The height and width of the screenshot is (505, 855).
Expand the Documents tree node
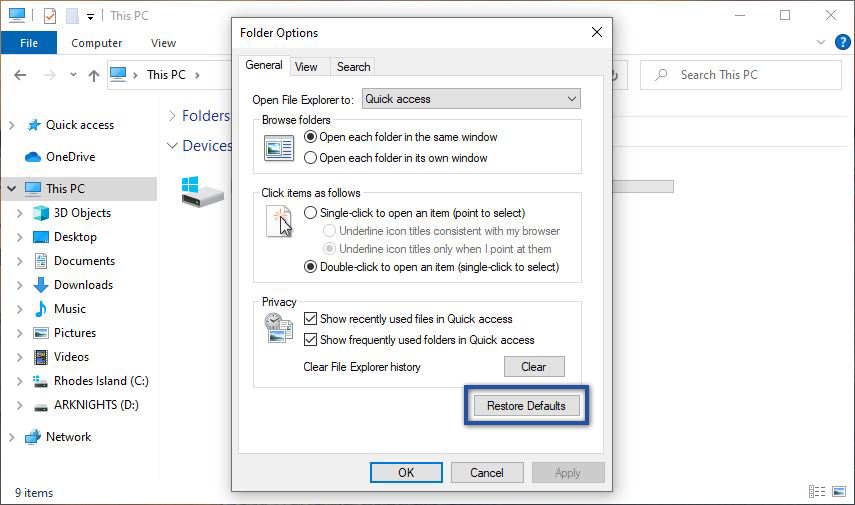20,261
